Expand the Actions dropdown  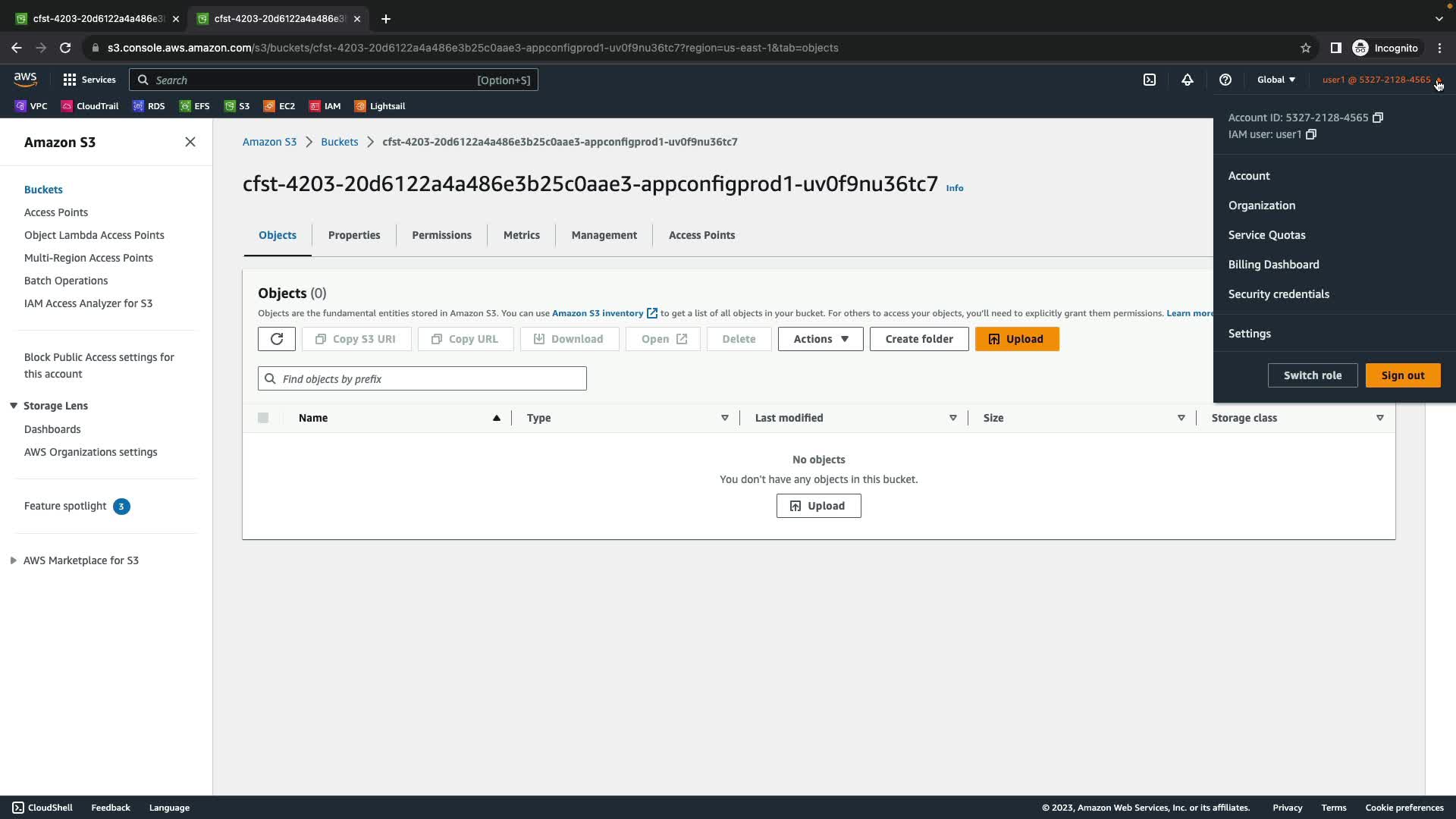pos(820,339)
